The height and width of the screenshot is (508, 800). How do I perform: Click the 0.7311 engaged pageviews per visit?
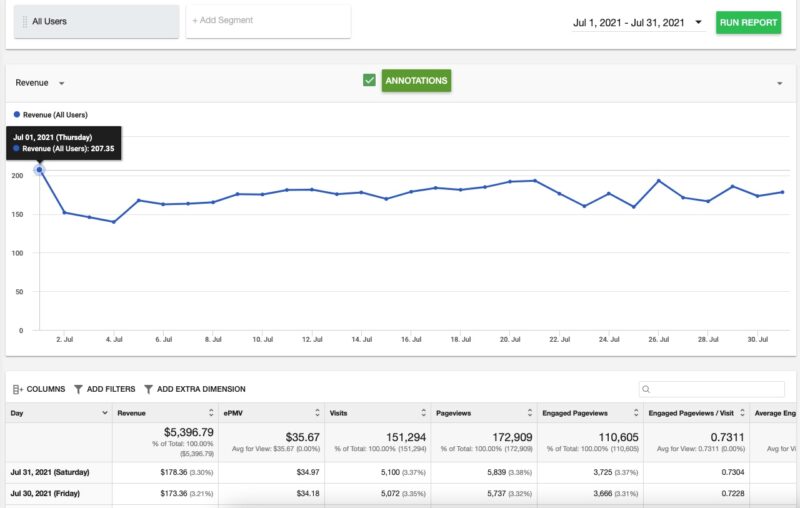click(x=727, y=437)
